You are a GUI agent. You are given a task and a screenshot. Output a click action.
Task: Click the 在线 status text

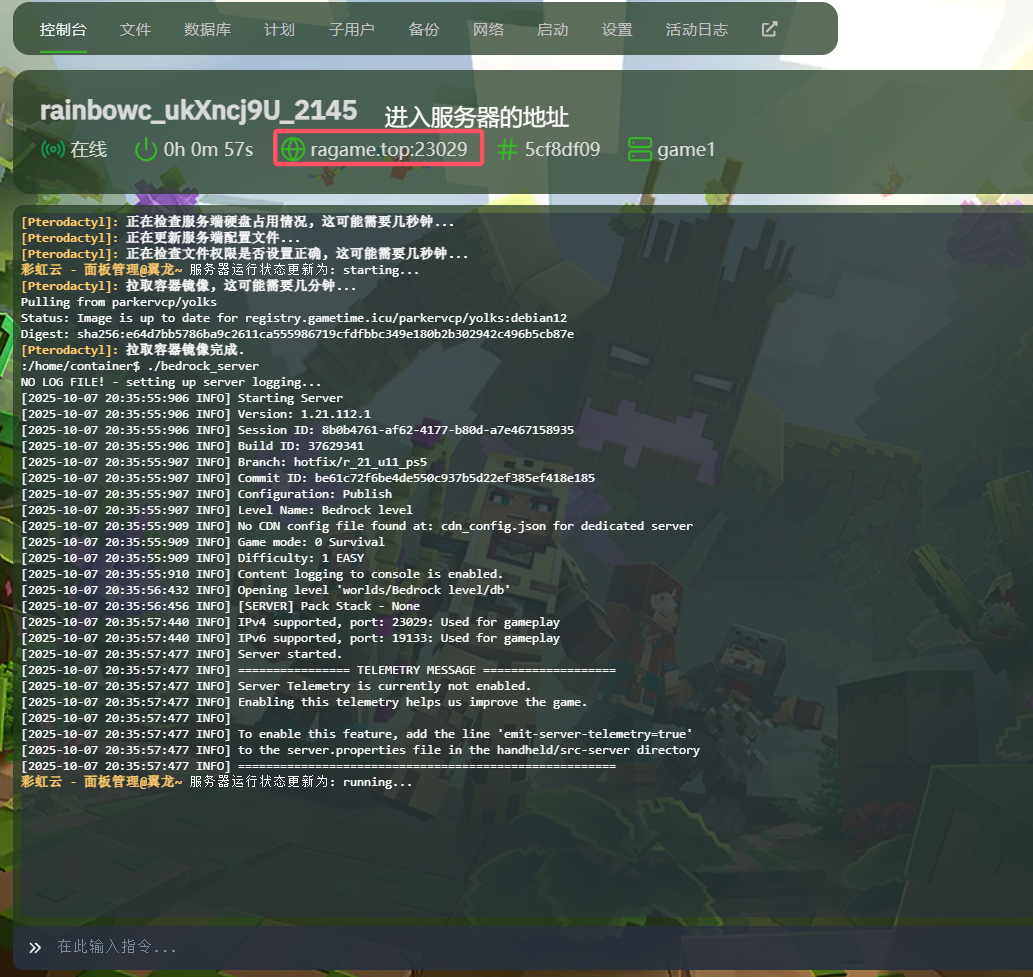pos(88,150)
